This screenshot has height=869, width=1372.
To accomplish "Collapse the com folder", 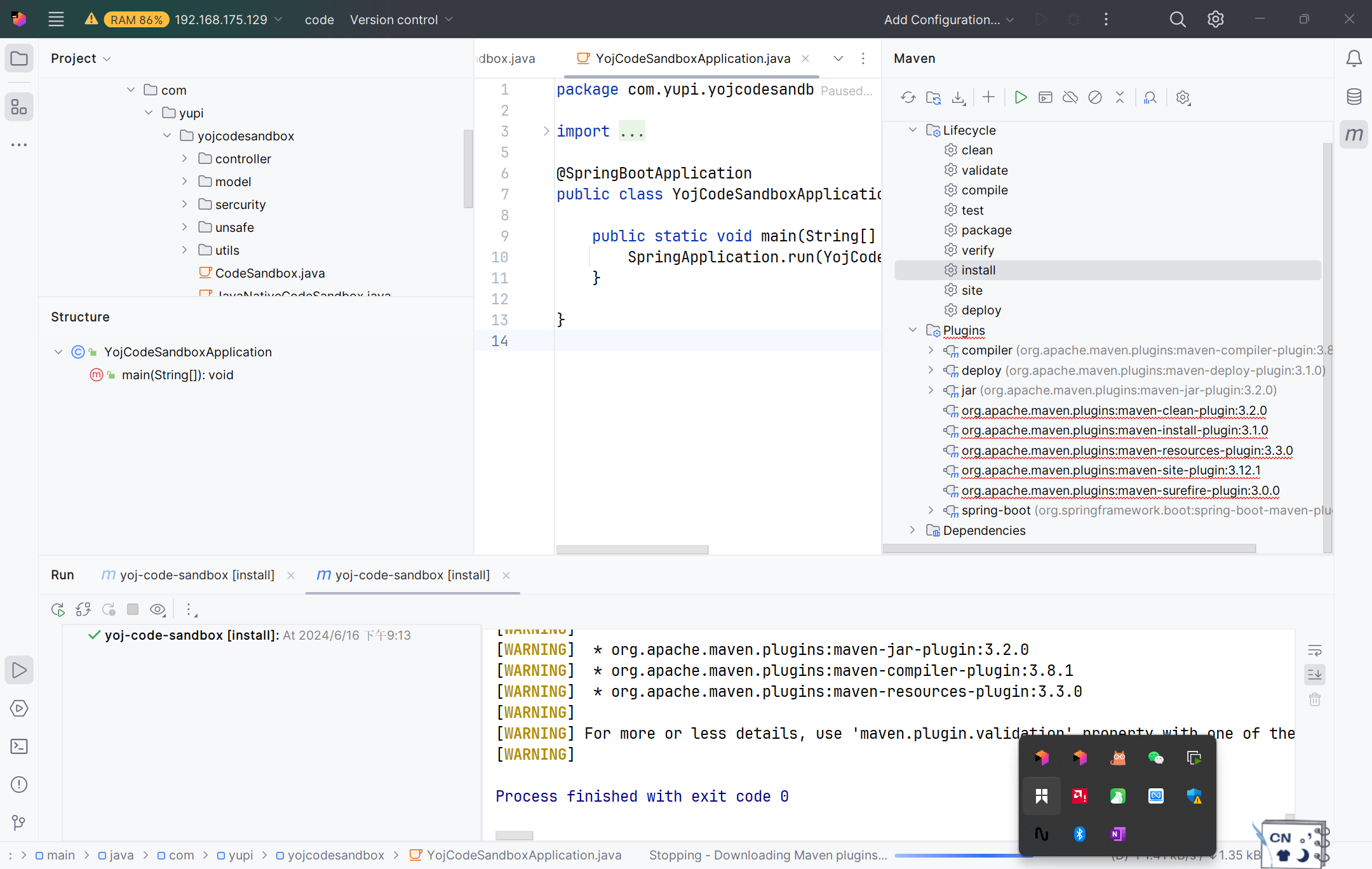I will coord(131,90).
